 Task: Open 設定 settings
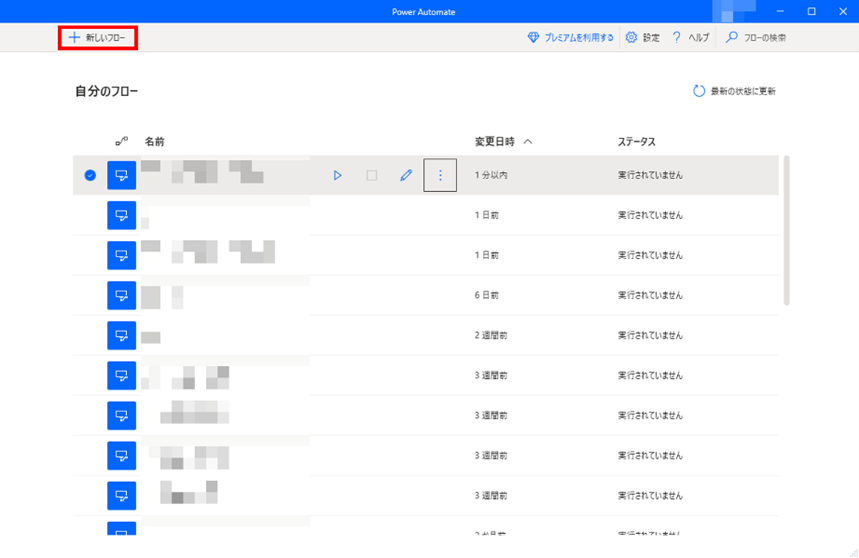point(643,38)
